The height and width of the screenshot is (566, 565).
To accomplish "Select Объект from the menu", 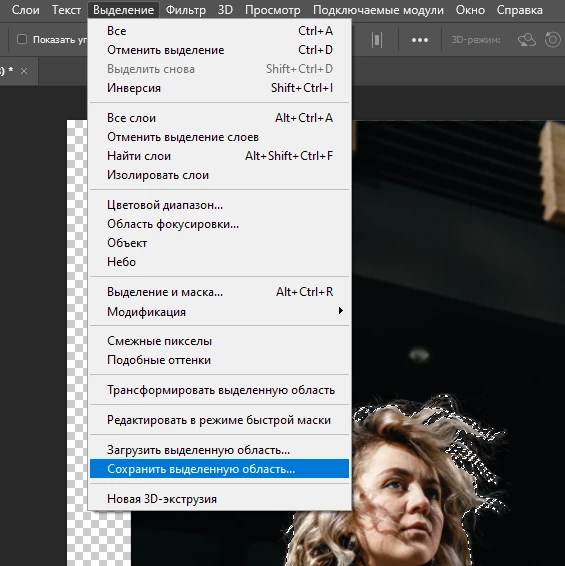I will [220, 243].
